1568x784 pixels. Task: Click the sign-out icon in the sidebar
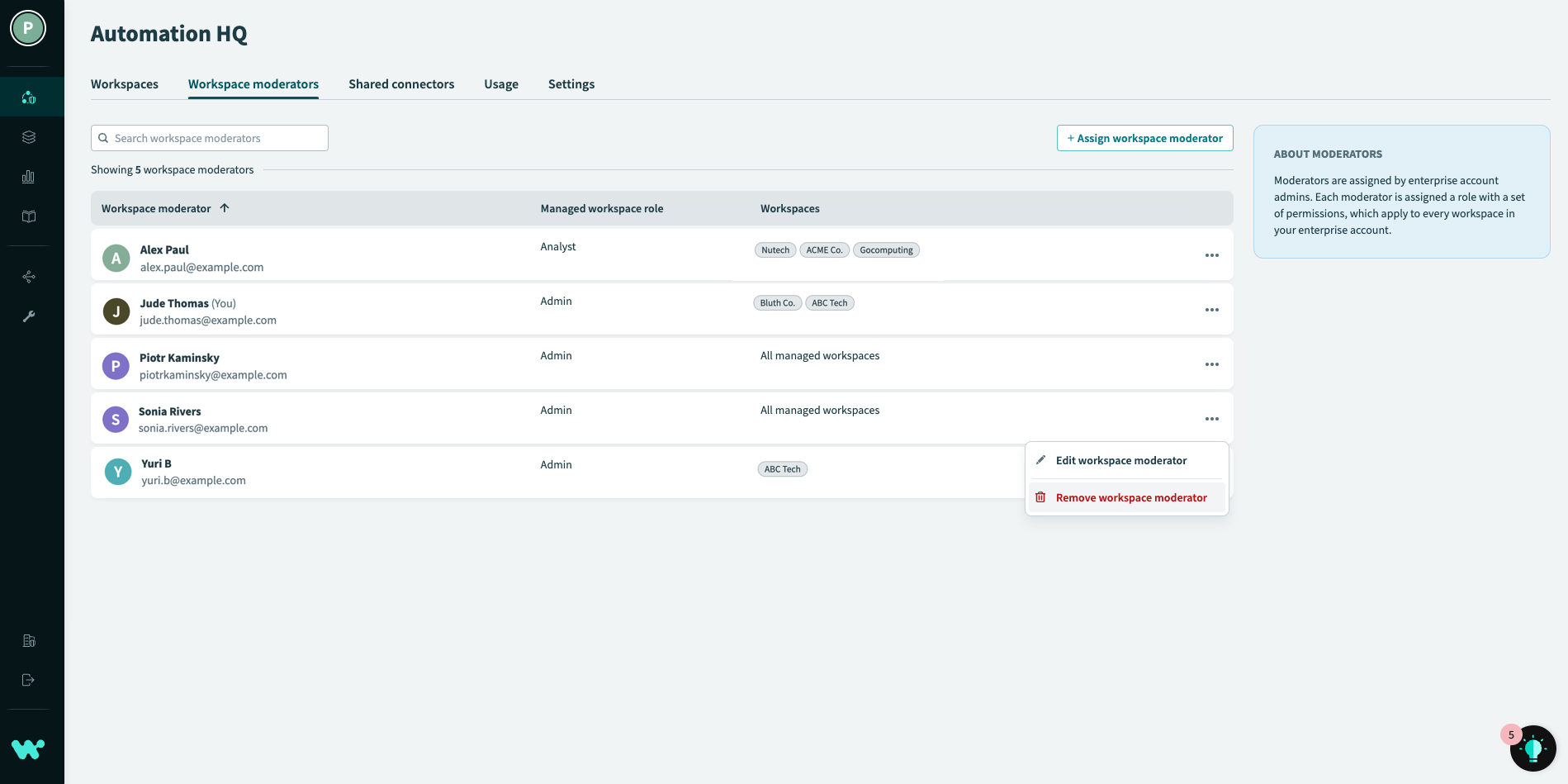point(29,680)
